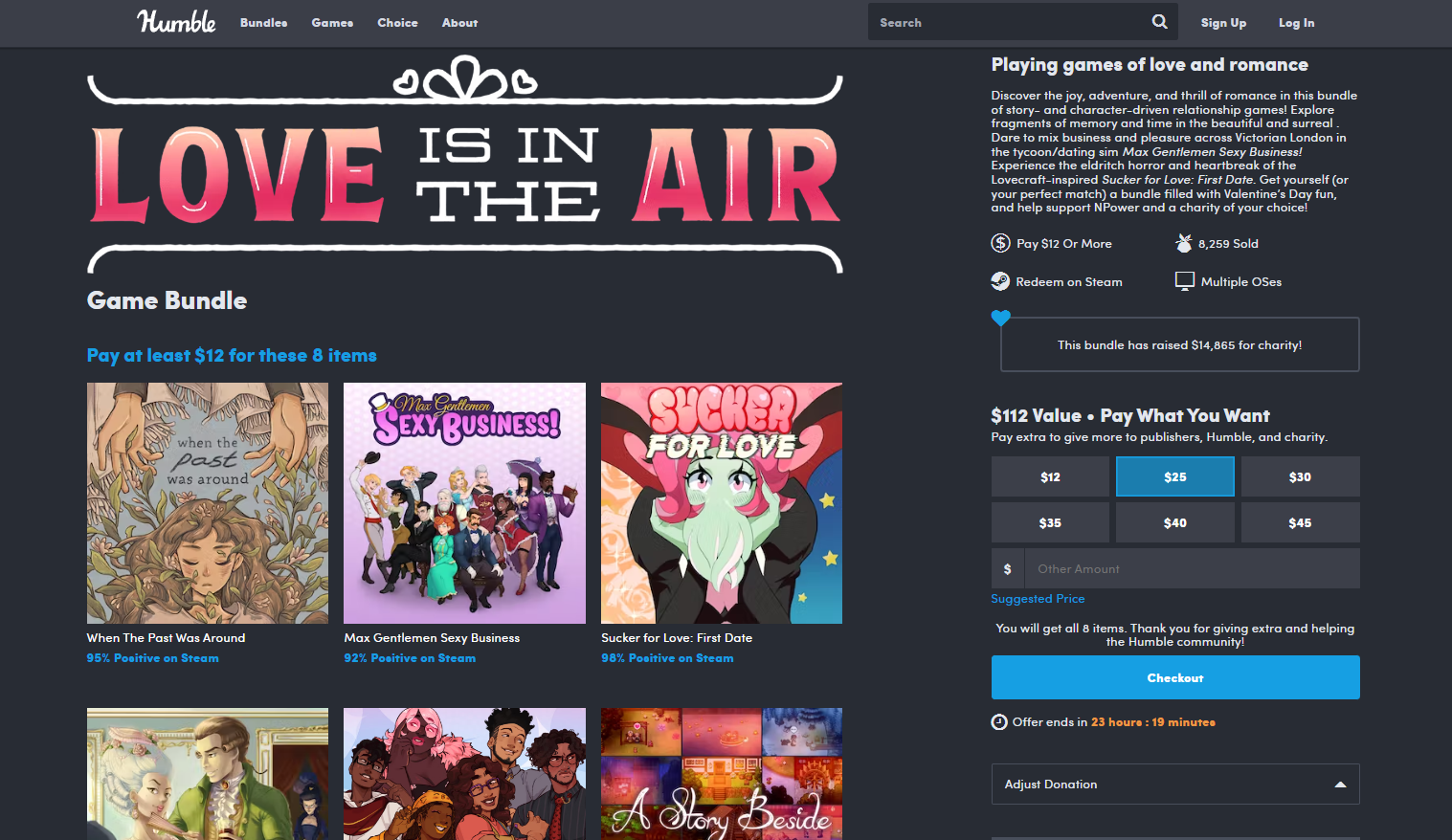This screenshot has height=840, width=1452.
Task: Click Pay at least $12 heading
Action: [x=232, y=356]
